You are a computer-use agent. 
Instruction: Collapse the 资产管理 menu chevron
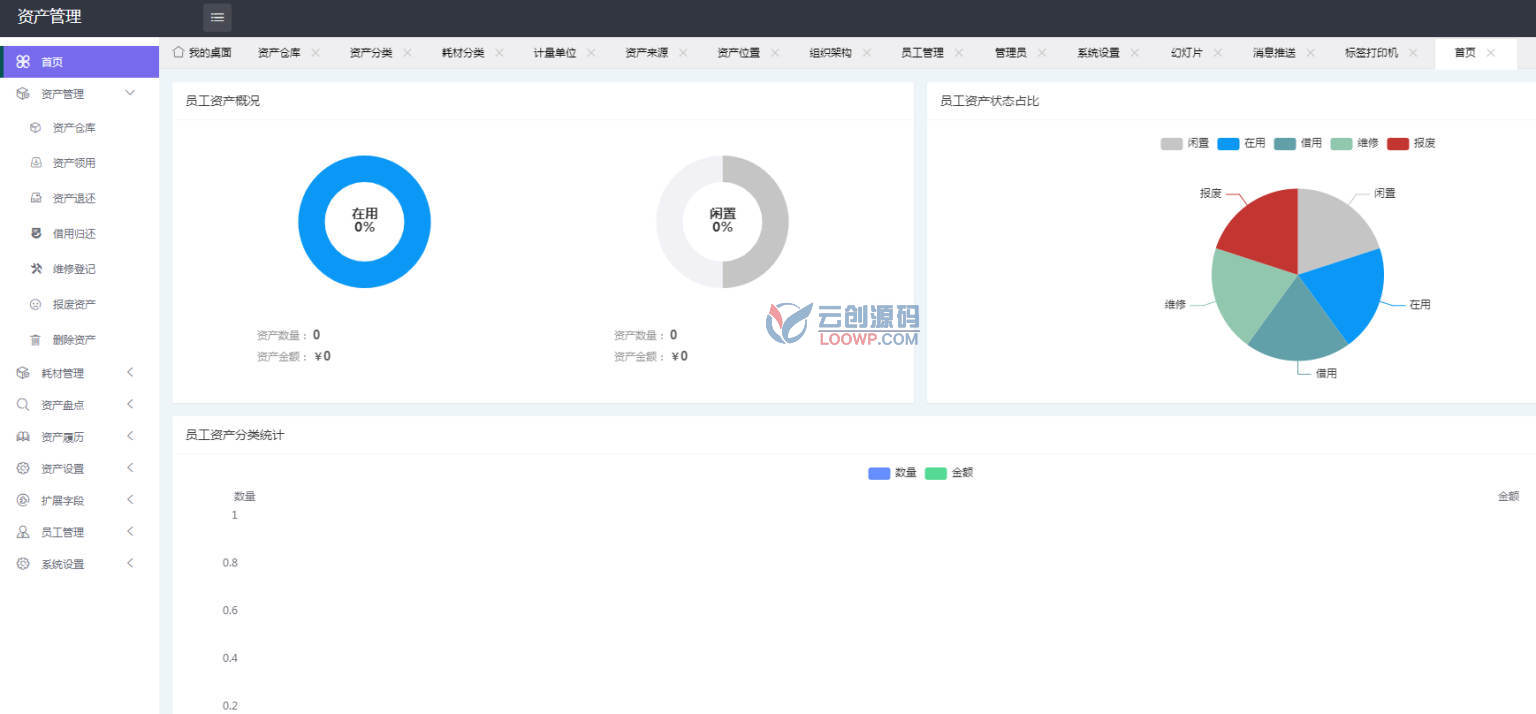[129, 93]
